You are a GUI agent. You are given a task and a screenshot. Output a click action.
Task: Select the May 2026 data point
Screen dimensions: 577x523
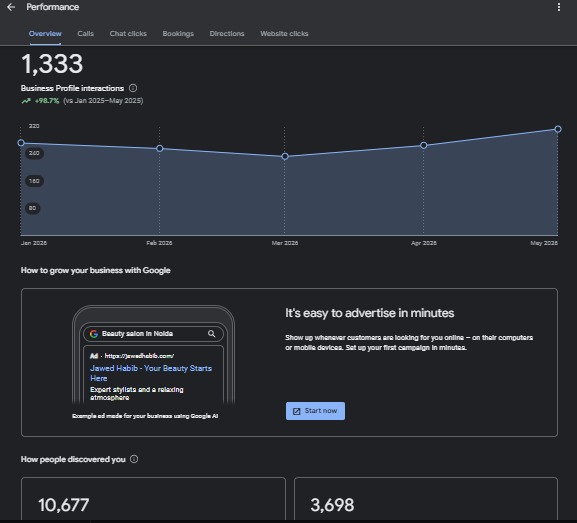pyautogui.click(x=558, y=129)
